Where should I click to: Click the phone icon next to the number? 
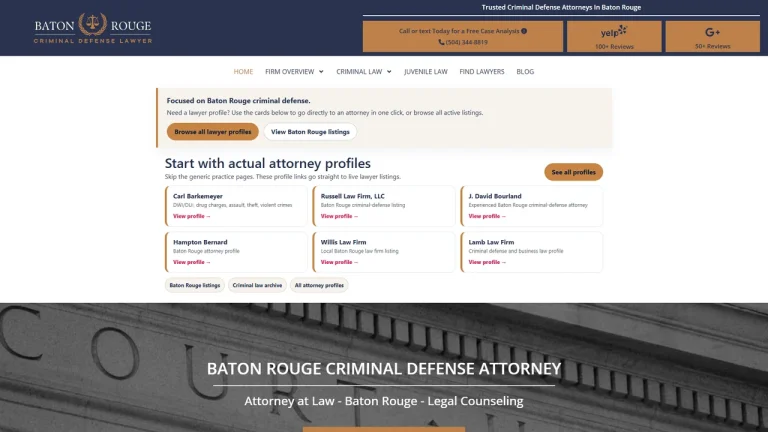(441, 42)
